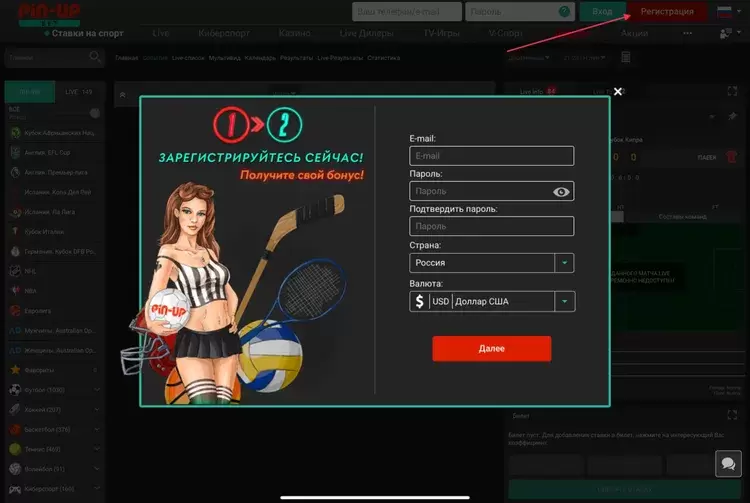Click the Результаты submenu link
Viewport: 750px width, 503px height.
click(297, 58)
